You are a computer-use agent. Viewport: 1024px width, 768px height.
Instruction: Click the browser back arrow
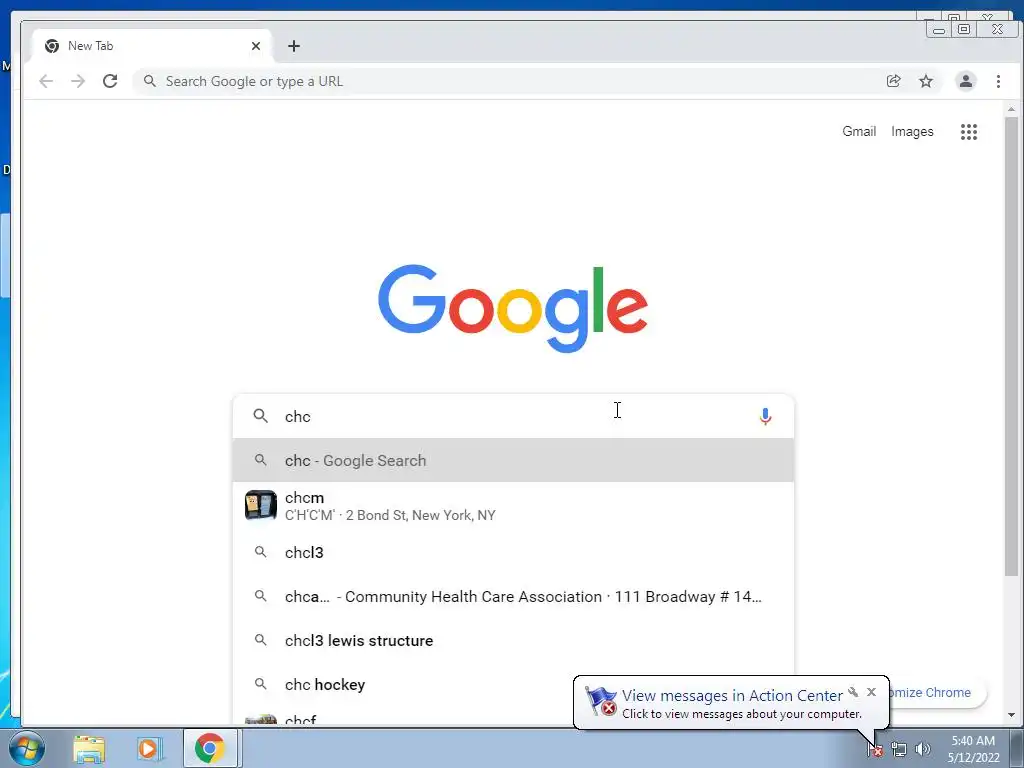click(46, 81)
